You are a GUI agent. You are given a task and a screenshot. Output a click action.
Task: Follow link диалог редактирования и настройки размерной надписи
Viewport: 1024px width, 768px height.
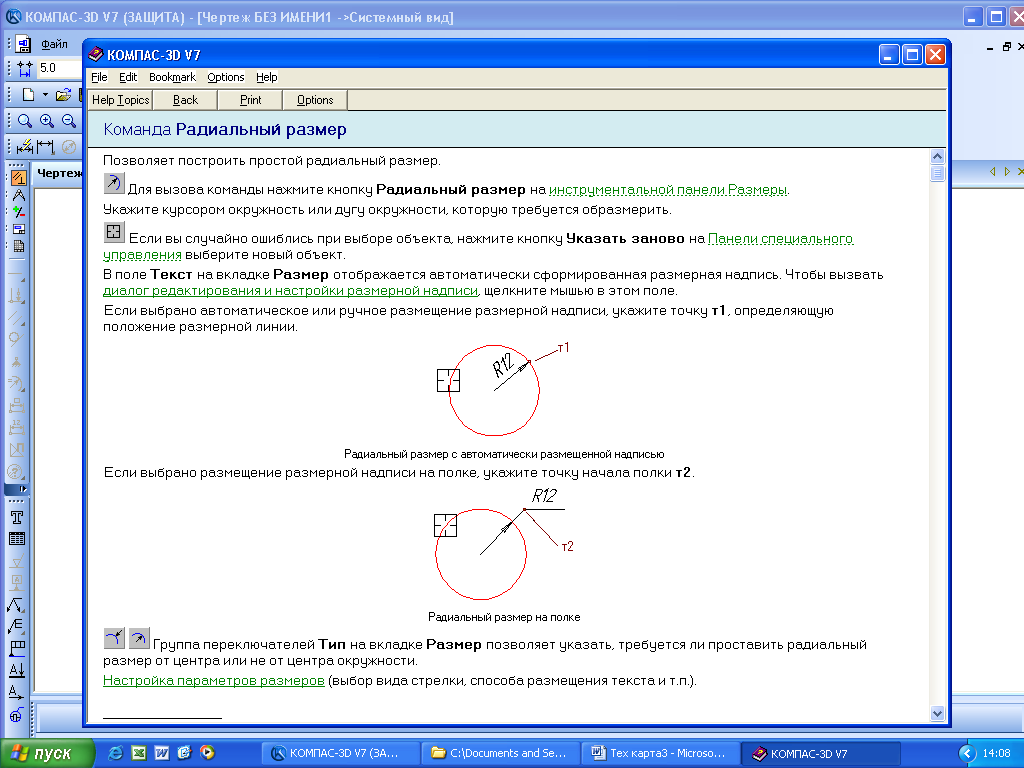click(291, 291)
